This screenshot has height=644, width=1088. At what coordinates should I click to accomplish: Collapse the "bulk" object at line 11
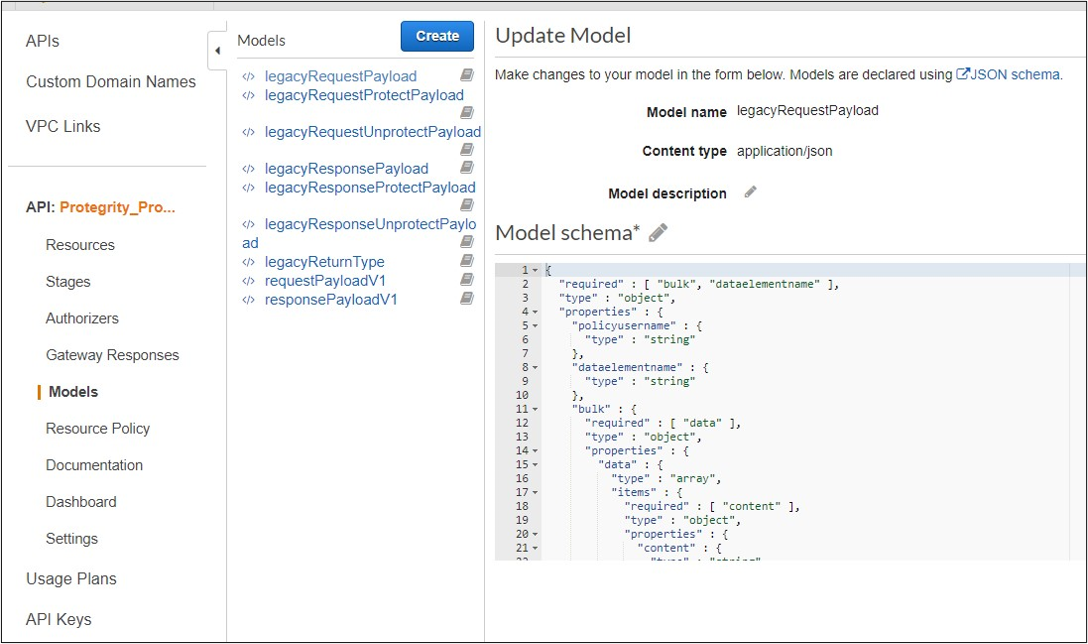535,409
